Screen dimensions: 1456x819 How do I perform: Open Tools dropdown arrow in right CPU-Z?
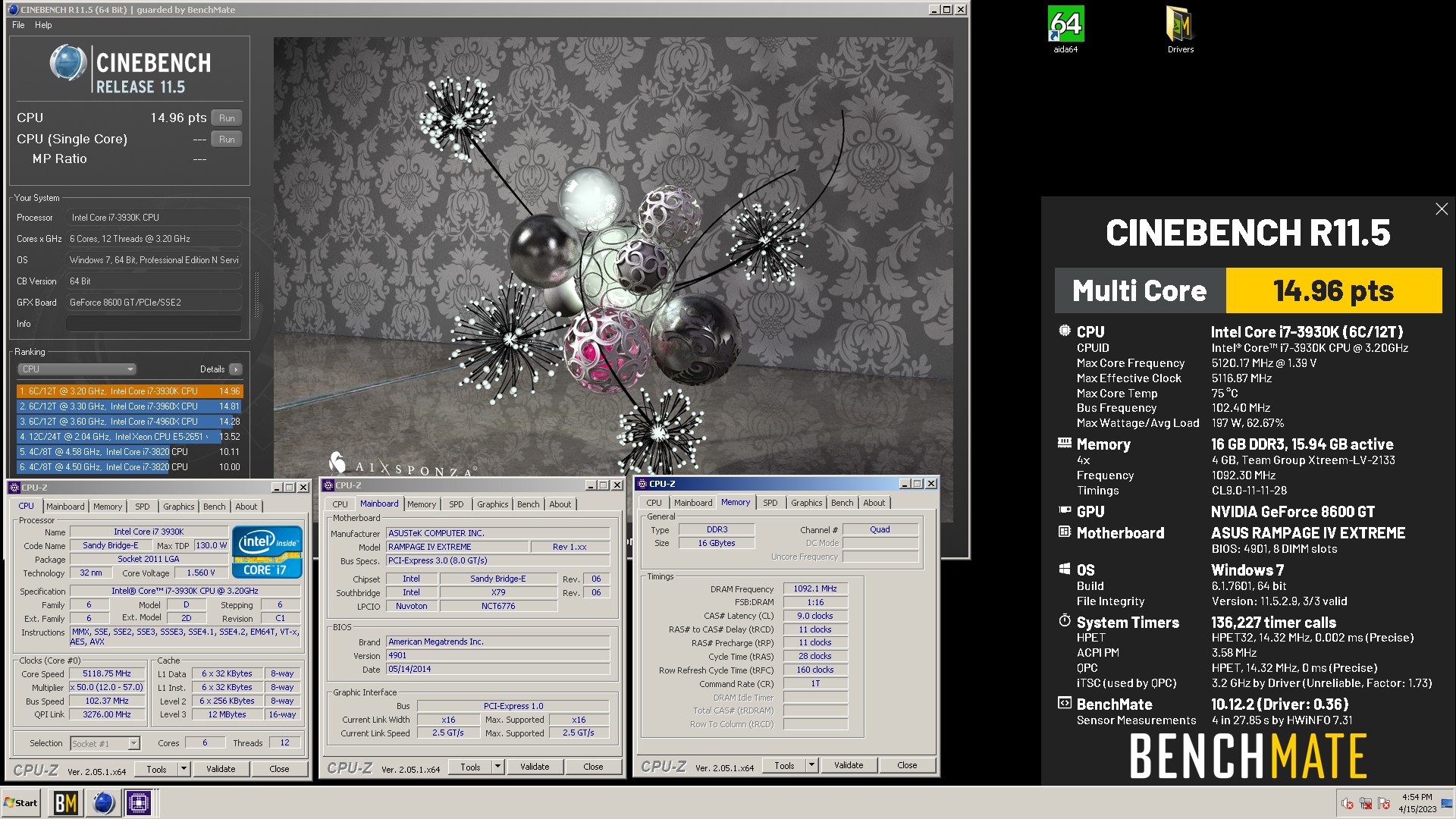pyautogui.click(x=811, y=765)
